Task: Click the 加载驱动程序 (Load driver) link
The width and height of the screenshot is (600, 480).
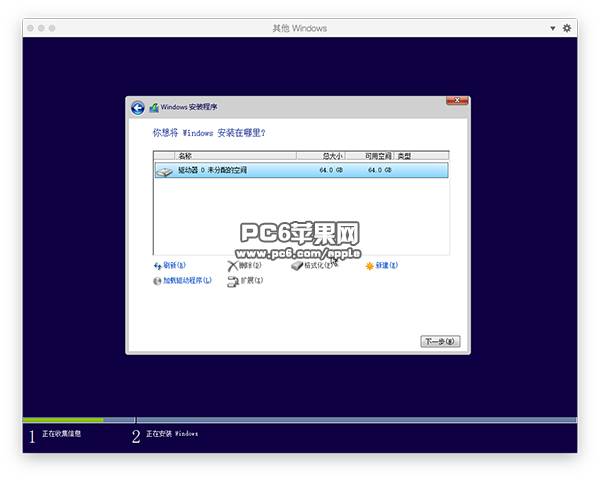Action: tap(188, 280)
